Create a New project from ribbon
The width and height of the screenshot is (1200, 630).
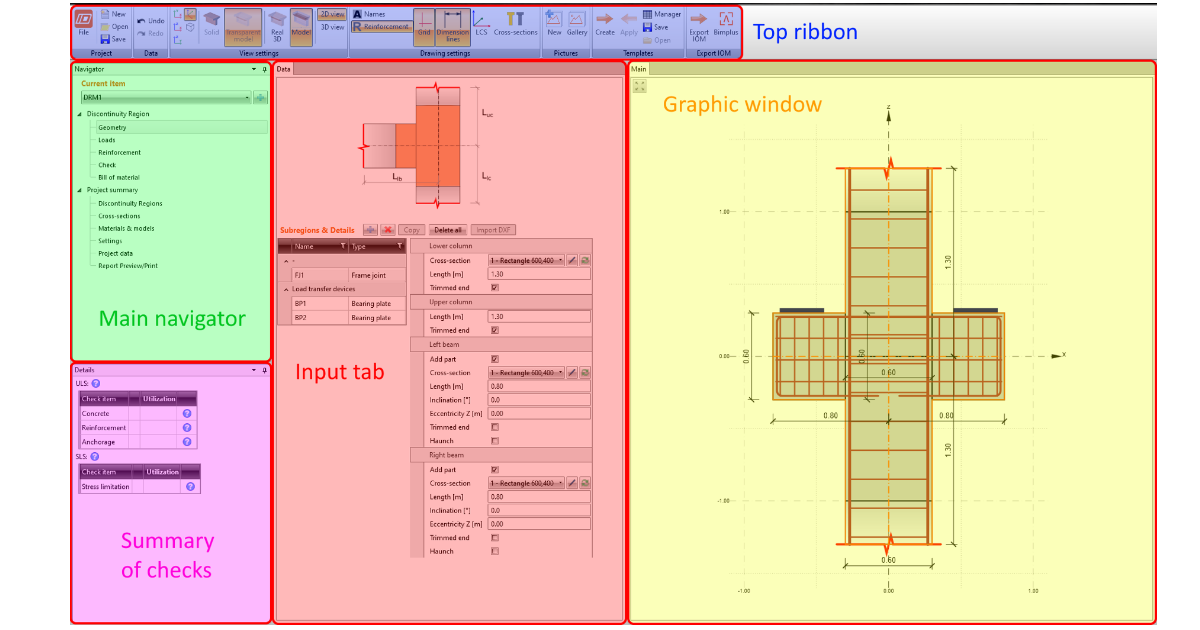coord(112,15)
